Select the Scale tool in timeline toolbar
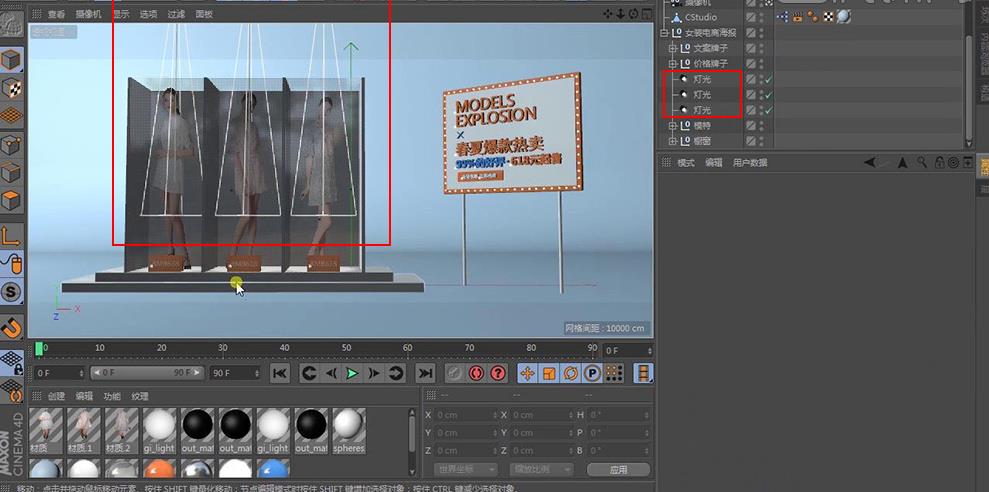The image size is (989, 492). coord(549,373)
